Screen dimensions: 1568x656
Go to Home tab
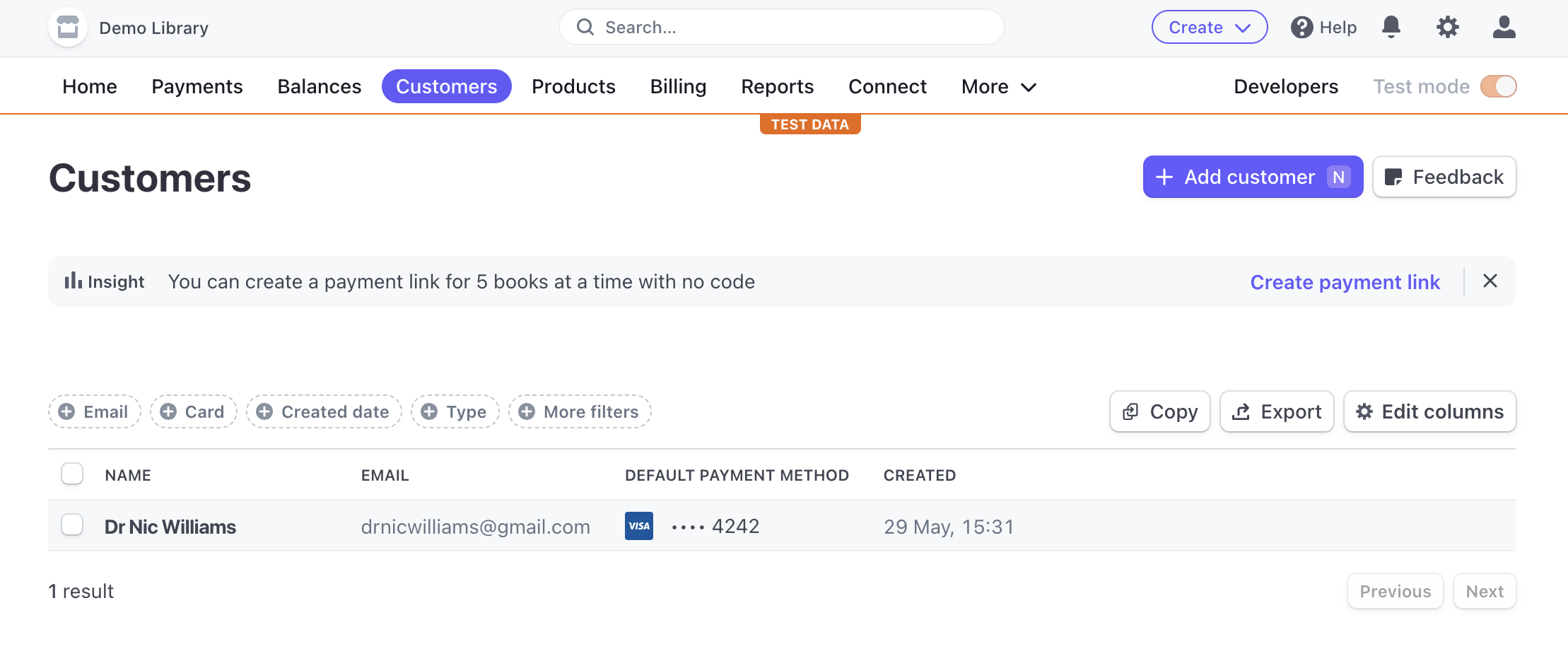coord(90,86)
